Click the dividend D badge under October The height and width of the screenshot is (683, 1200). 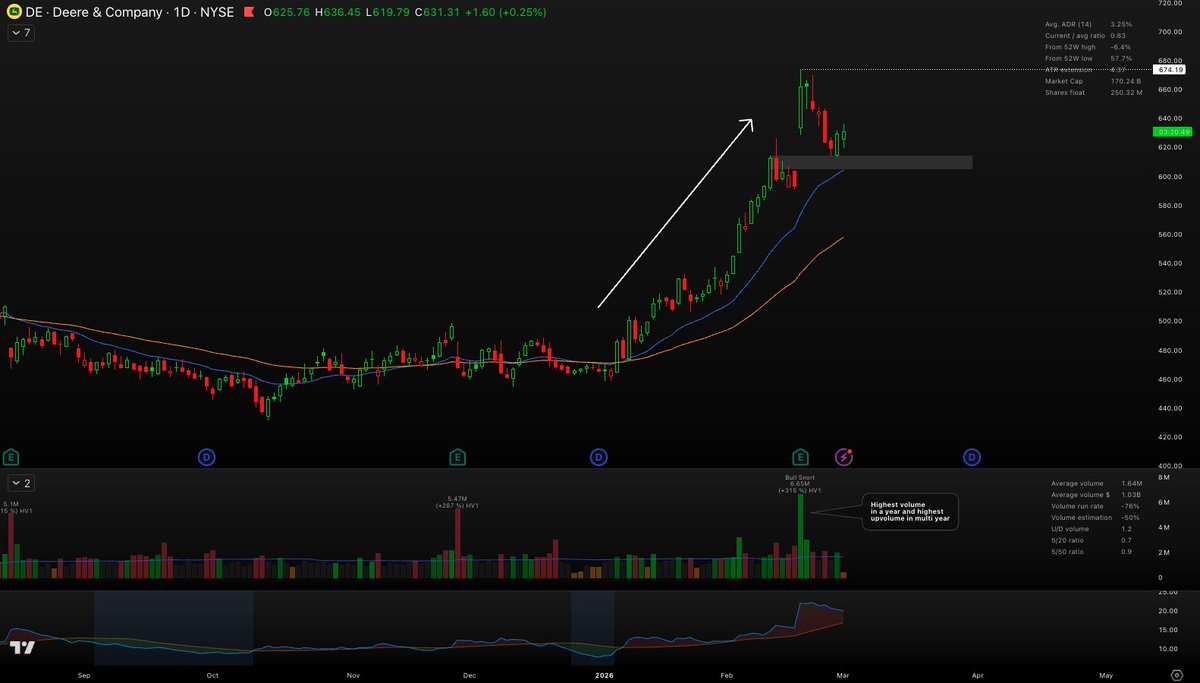tap(206, 456)
